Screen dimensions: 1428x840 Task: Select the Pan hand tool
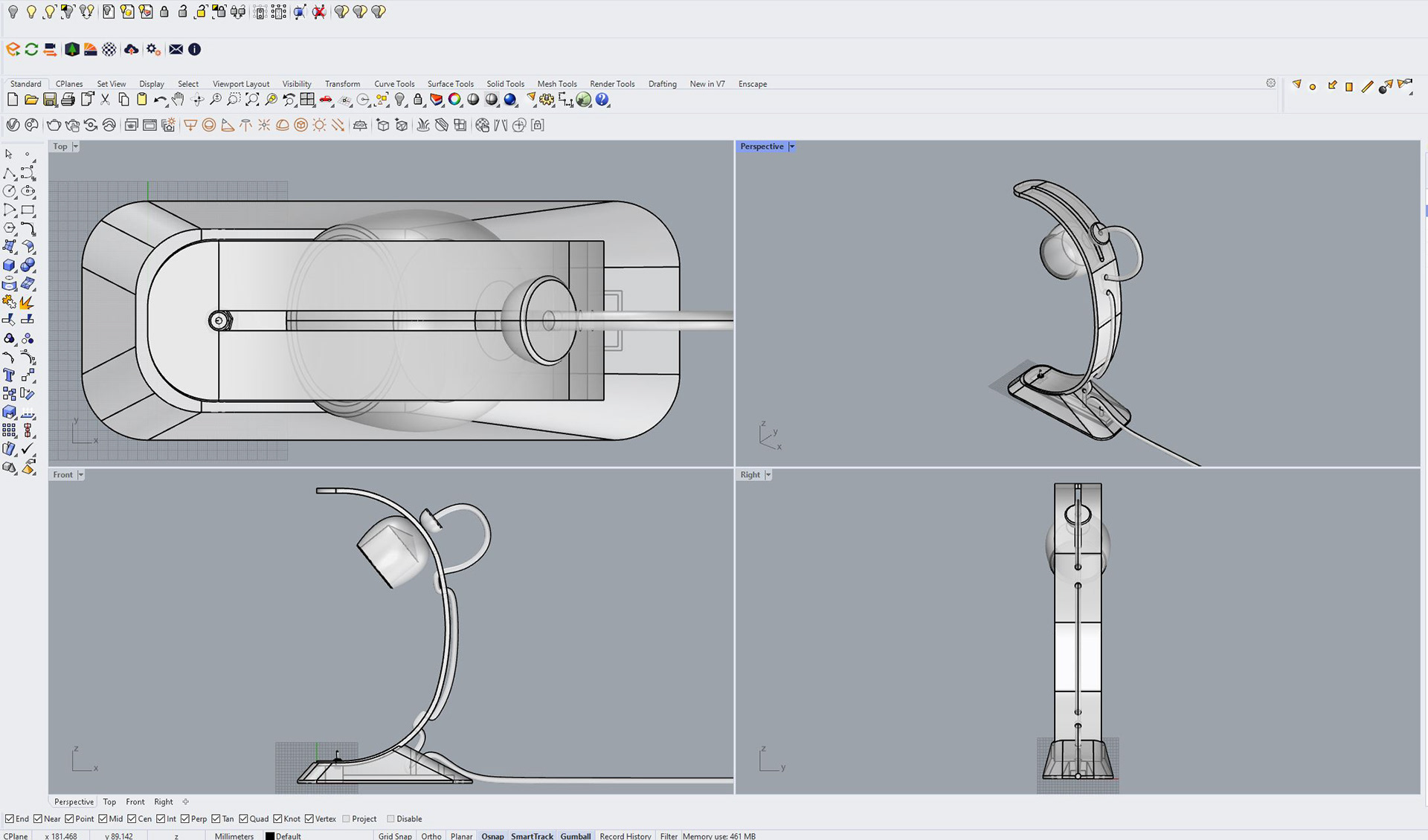(x=178, y=100)
